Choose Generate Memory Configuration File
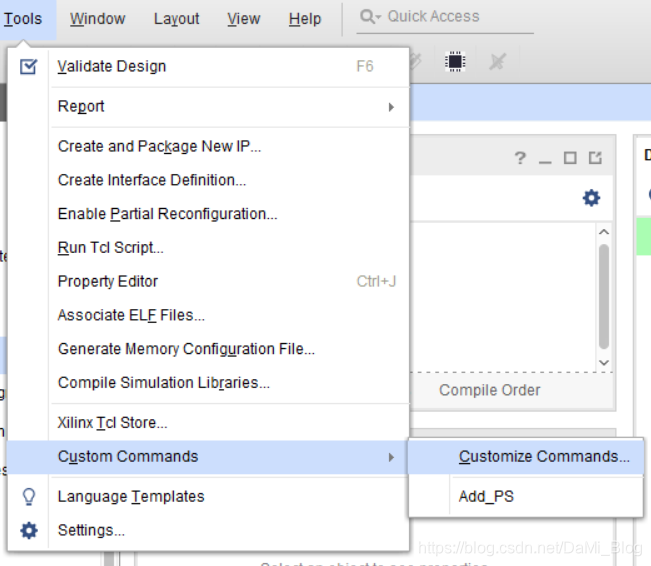This screenshot has height=566, width=651. (x=229, y=349)
